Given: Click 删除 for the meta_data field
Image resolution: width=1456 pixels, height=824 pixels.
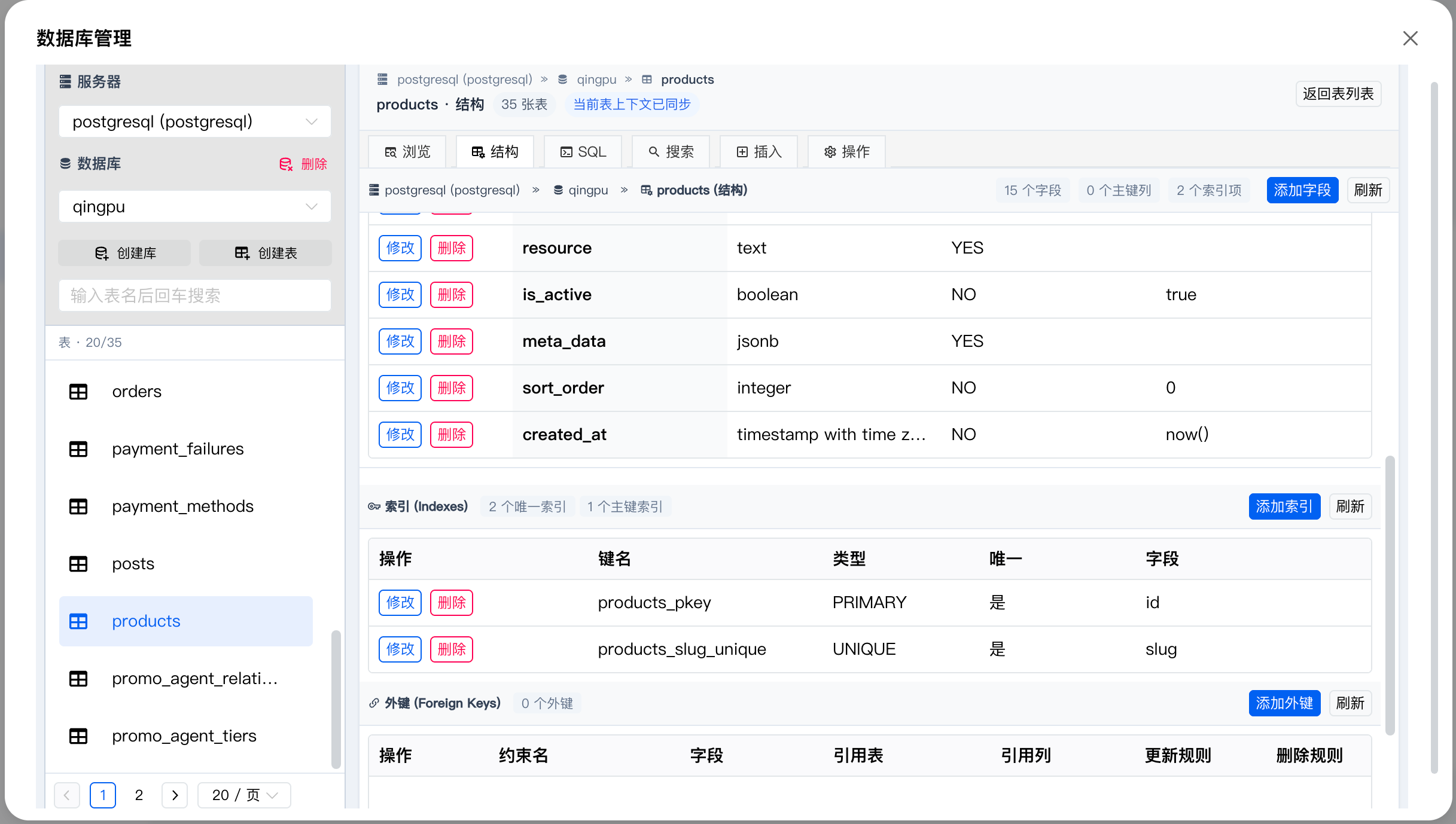Looking at the screenshot, I should coord(452,341).
